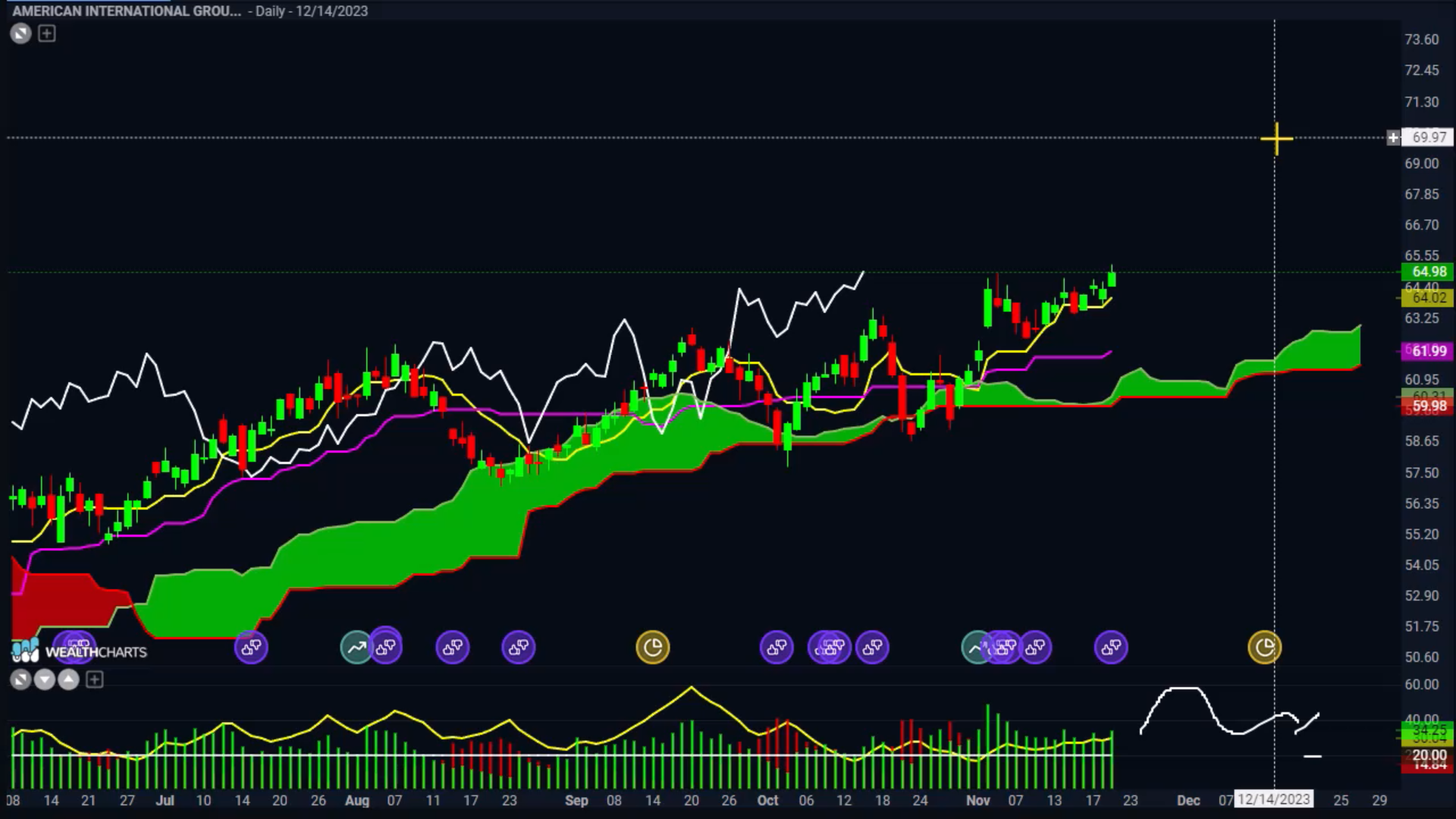Open the thumbs rating marker above Nov 17
Image resolution: width=1456 pixels, height=819 pixels.
pyautogui.click(x=1111, y=648)
